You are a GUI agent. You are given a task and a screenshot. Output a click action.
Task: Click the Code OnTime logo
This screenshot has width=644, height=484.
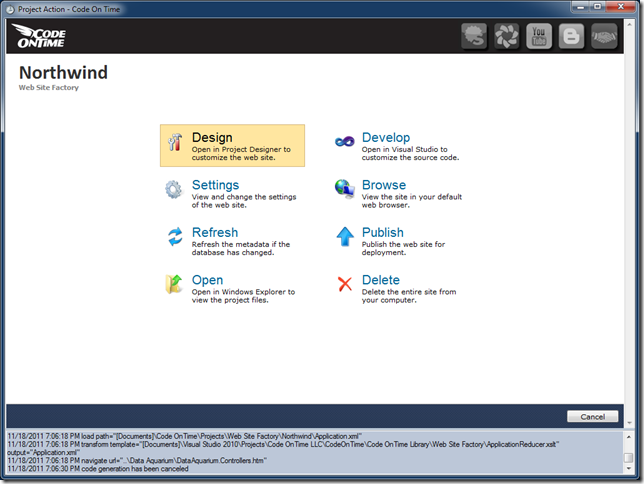coord(41,37)
